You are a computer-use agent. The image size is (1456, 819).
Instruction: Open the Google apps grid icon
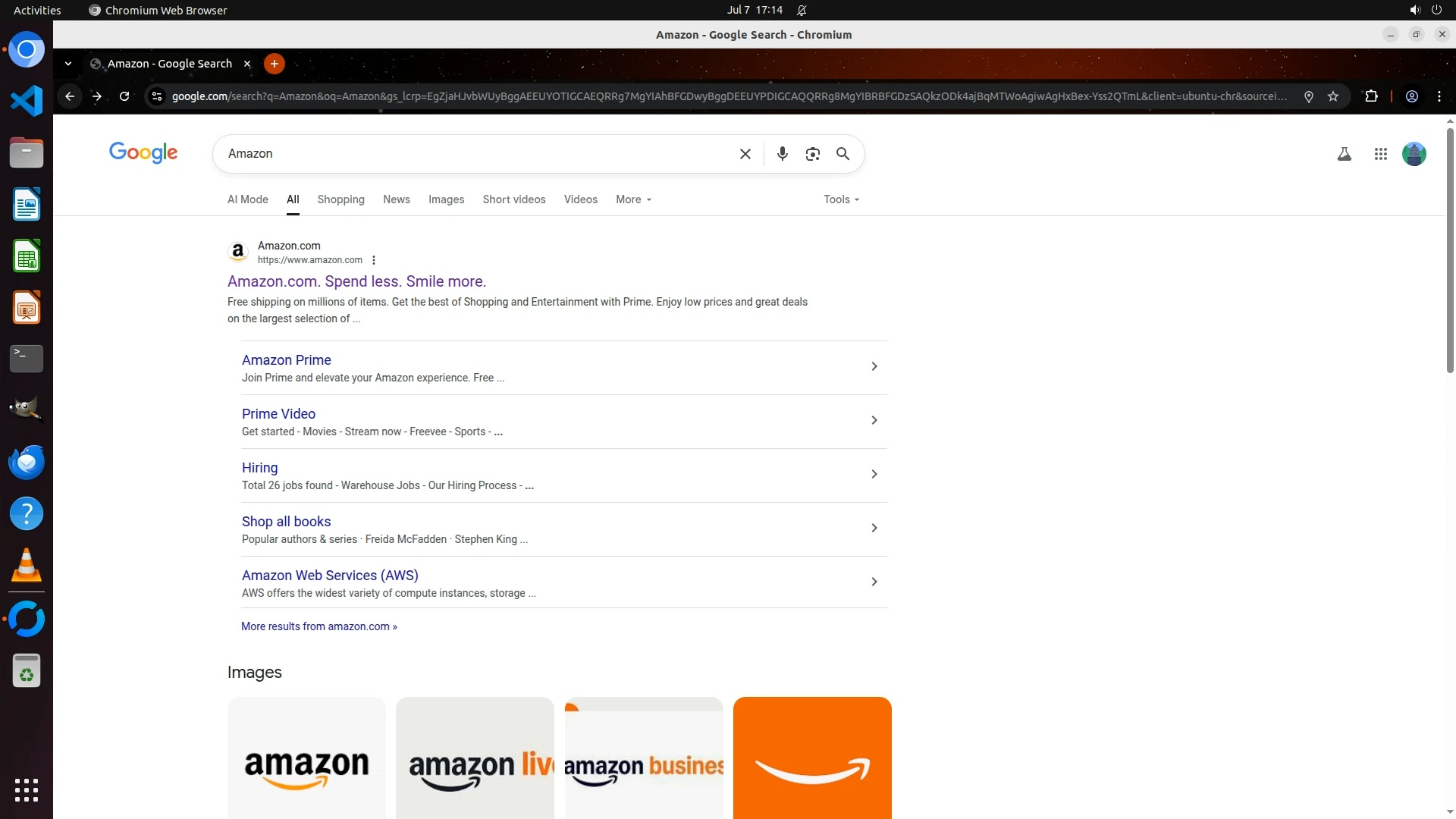pyautogui.click(x=1380, y=154)
